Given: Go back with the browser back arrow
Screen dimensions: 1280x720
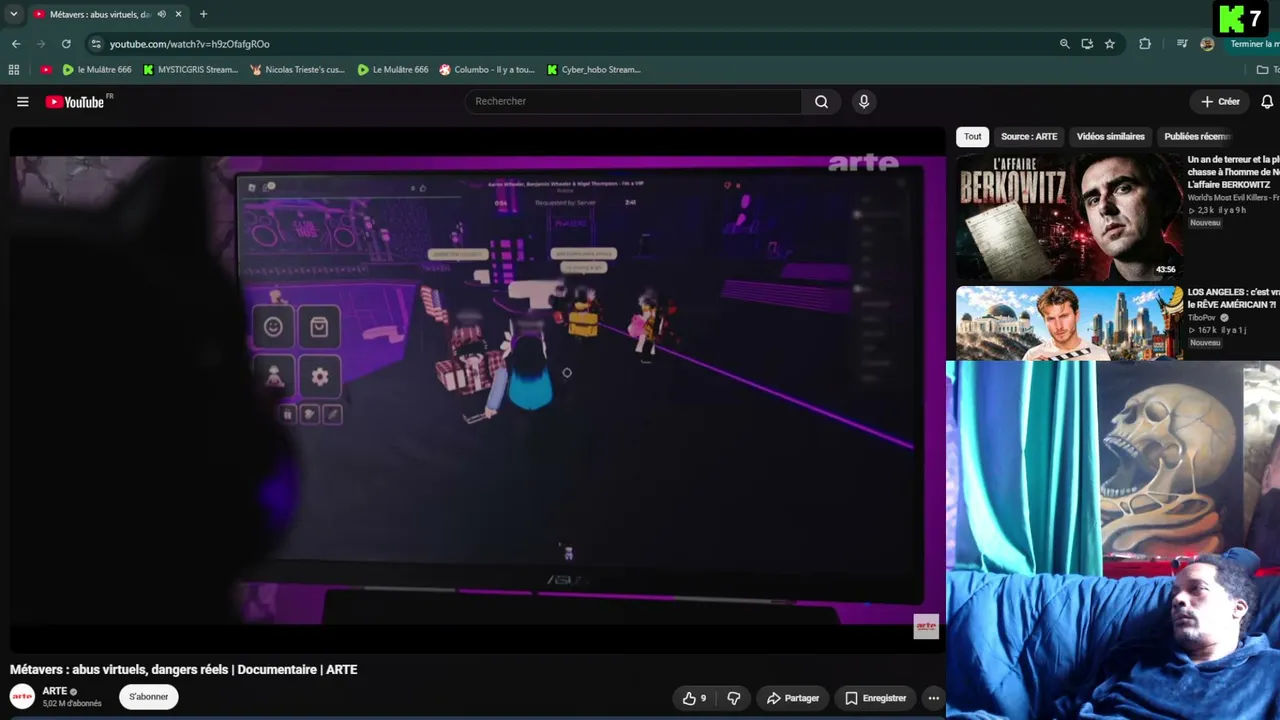Looking at the screenshot, I should pyautogui.click(x=16, y=44).
